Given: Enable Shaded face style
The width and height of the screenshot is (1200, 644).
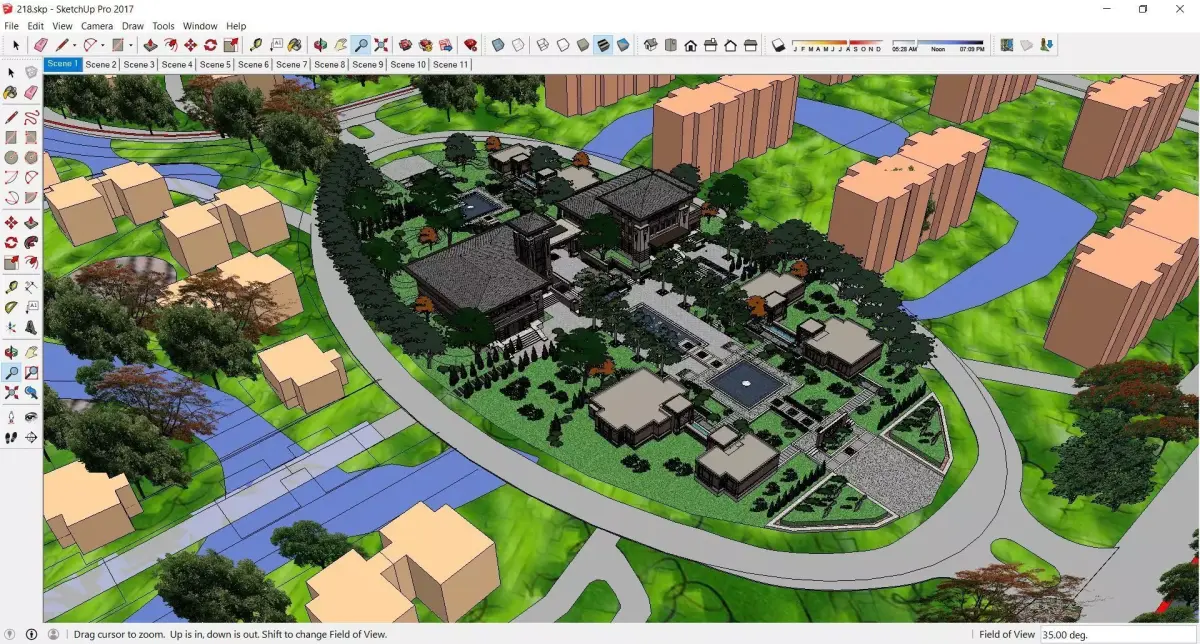Looking at the screenshot, I should pyautogui.click(x=582, y=45).
